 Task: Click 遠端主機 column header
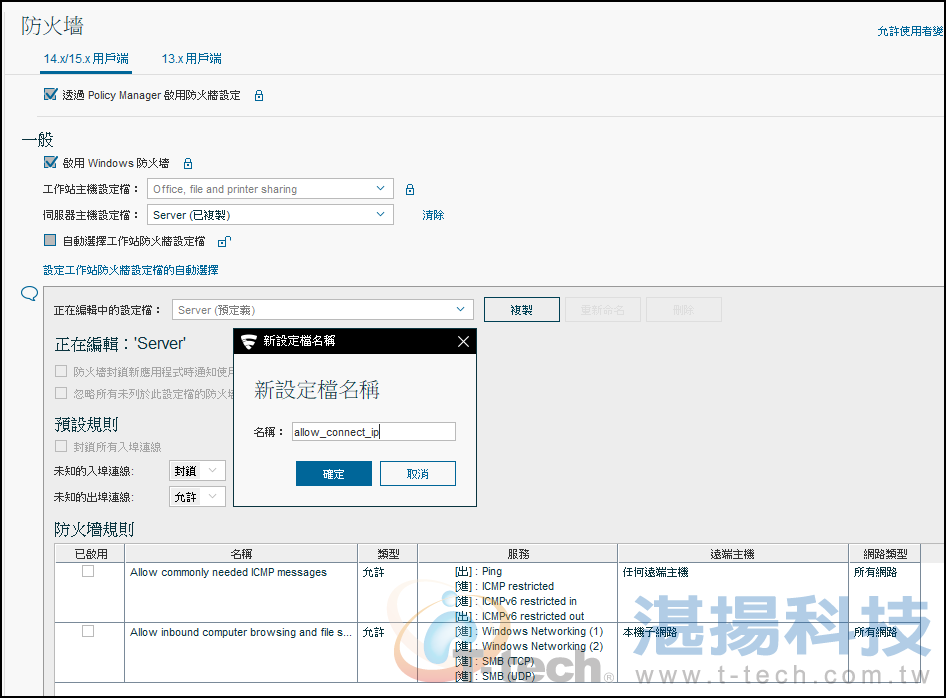[733, 553]
